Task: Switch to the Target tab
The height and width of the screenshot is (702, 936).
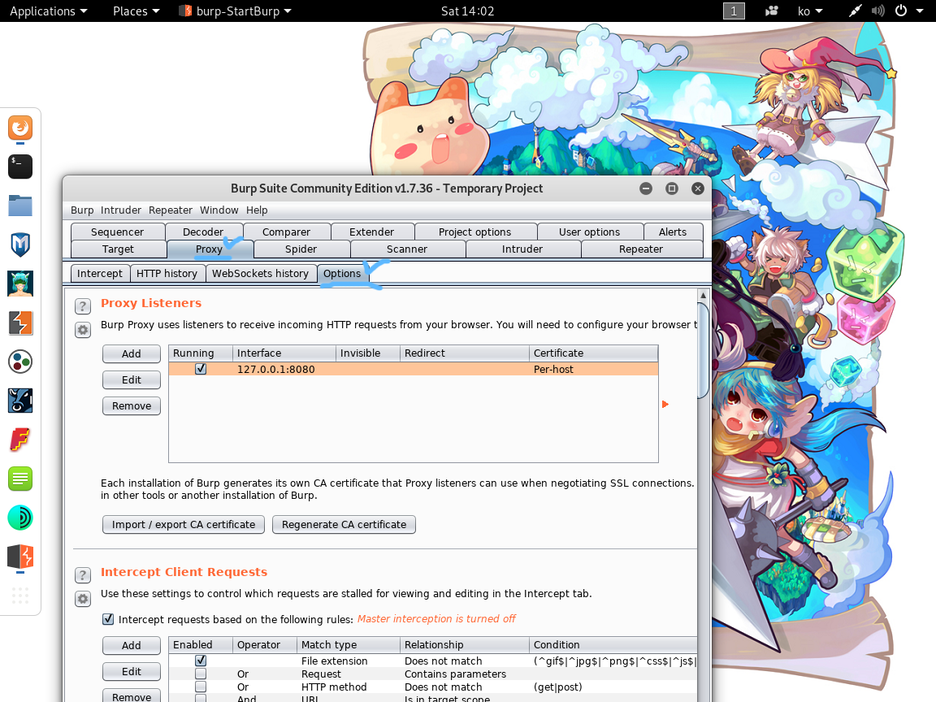Action: [x=118, y=249]
